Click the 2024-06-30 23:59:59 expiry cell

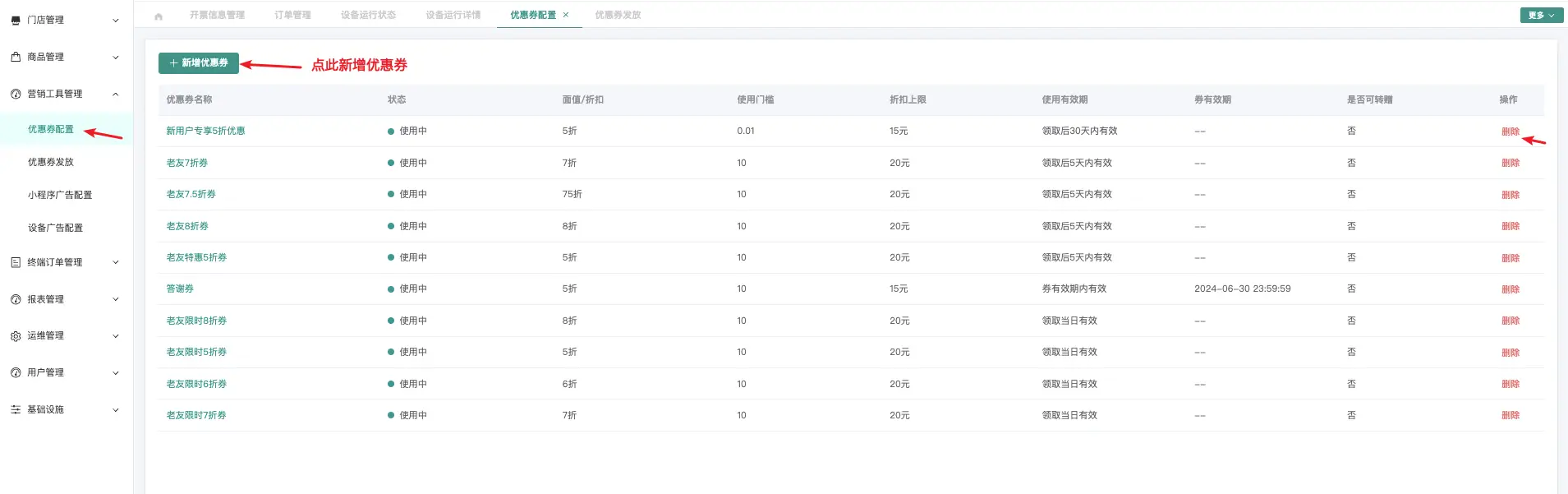click(1242, 289)
